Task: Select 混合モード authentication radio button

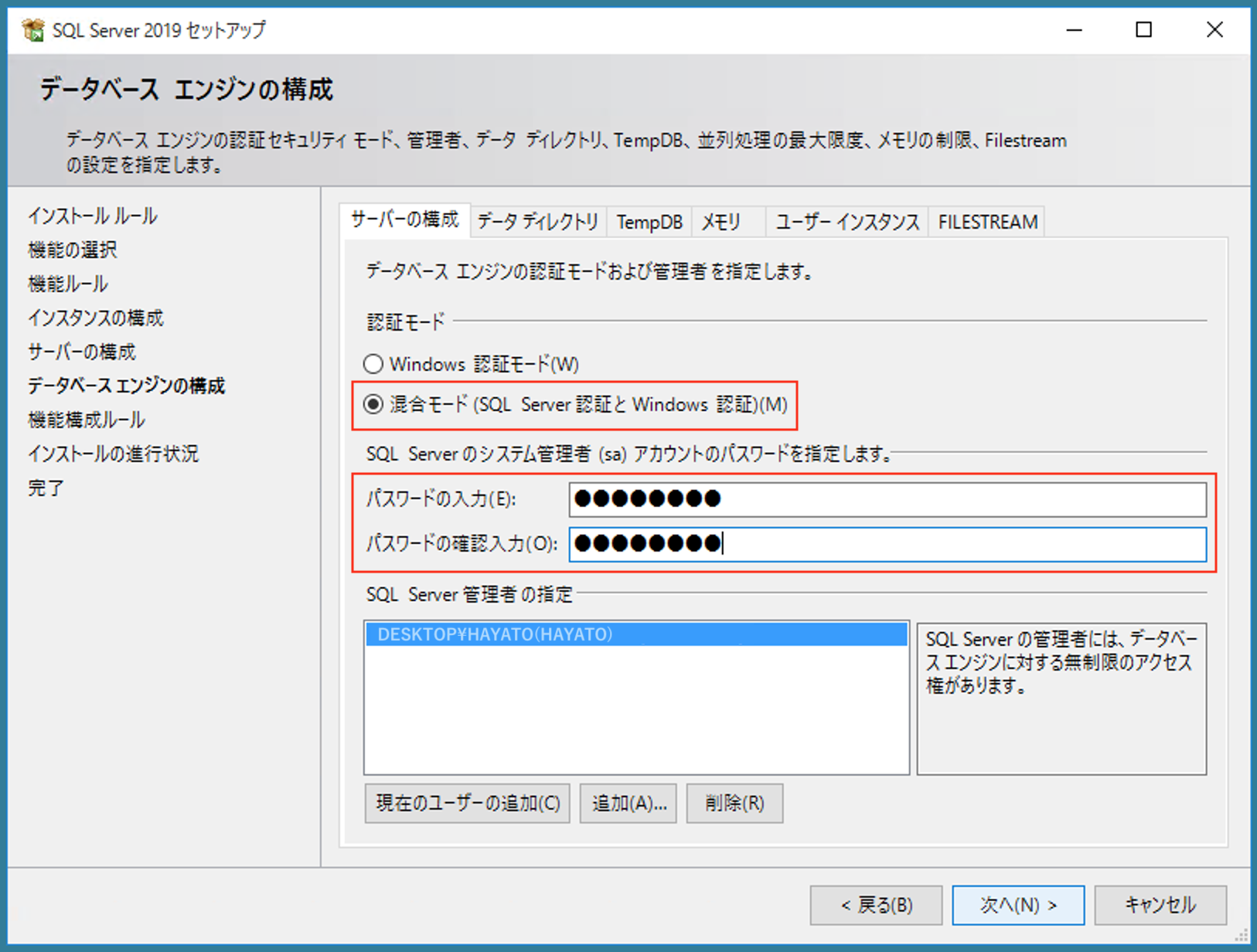Action: point(373,404)
